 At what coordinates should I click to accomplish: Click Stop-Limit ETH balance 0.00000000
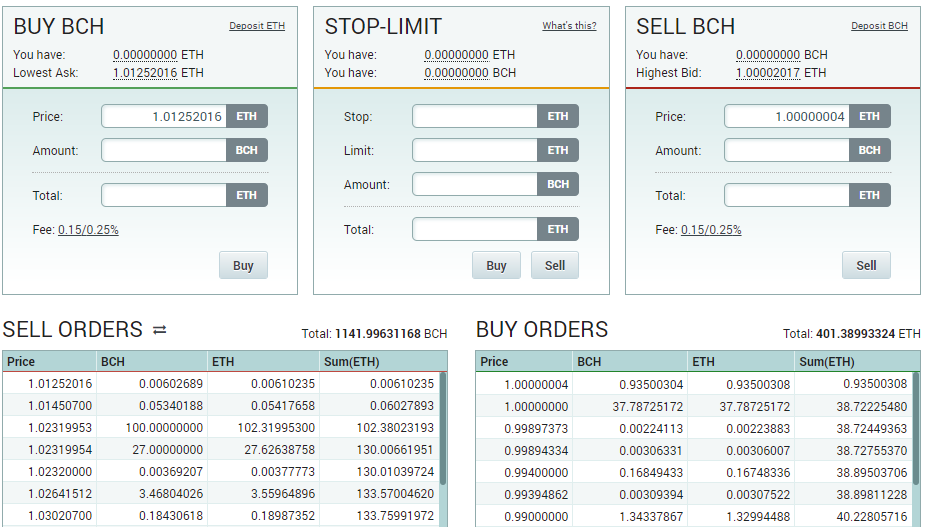coord(457,55)
